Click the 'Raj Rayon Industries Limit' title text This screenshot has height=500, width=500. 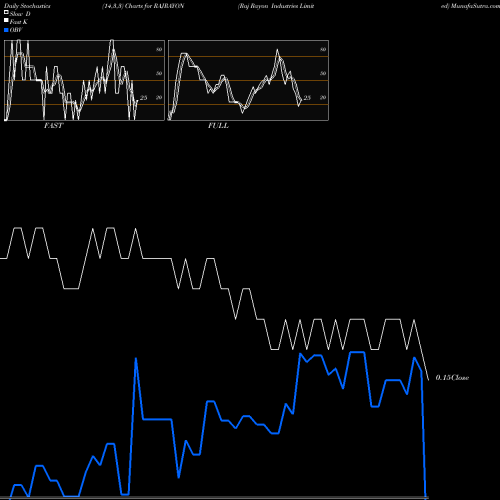[x=276, y=6]
